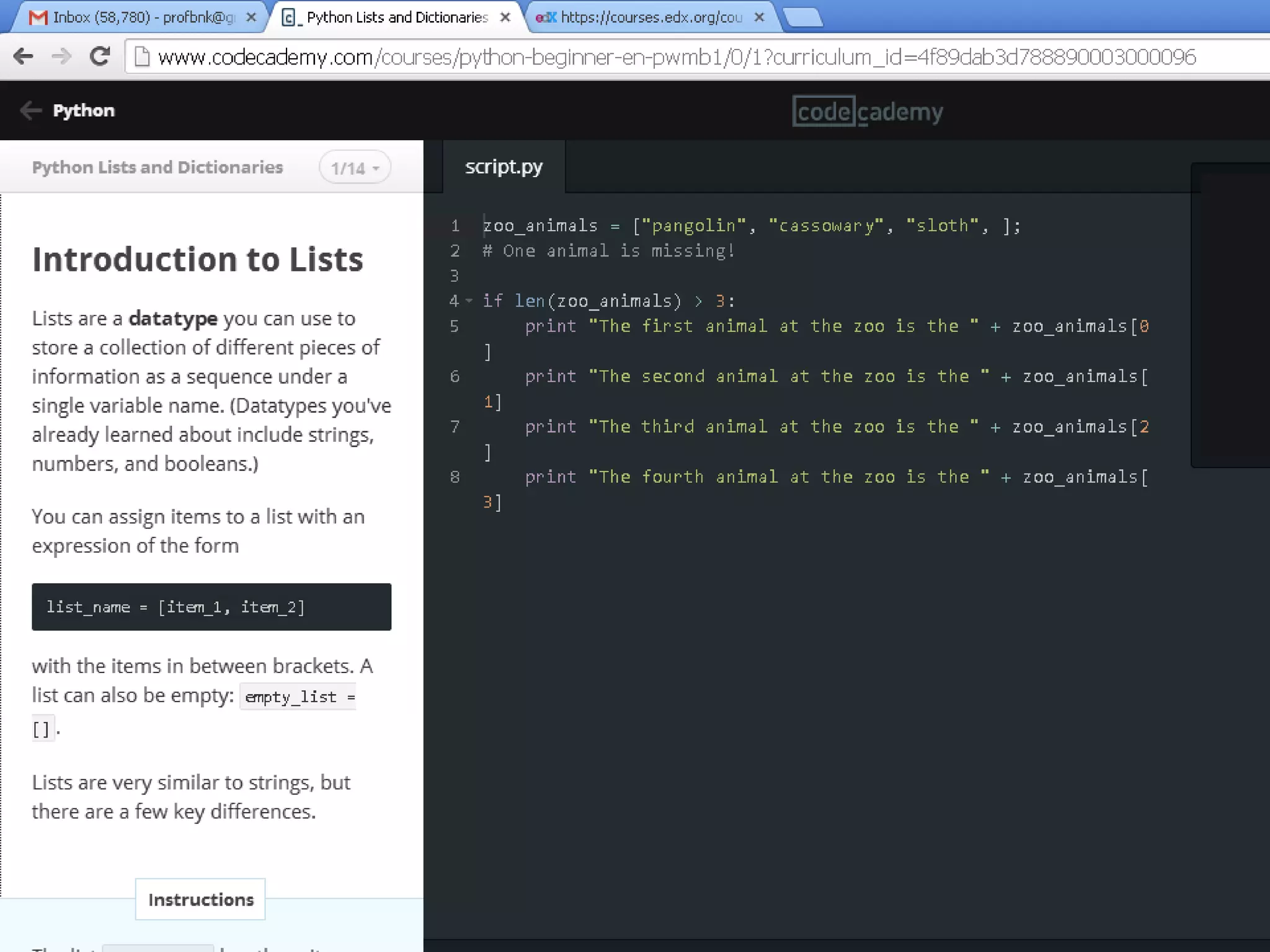This screenshot has height=952, width=1270.
Task: Click line number 1 in the editor gutter
Action: [455, 226]
